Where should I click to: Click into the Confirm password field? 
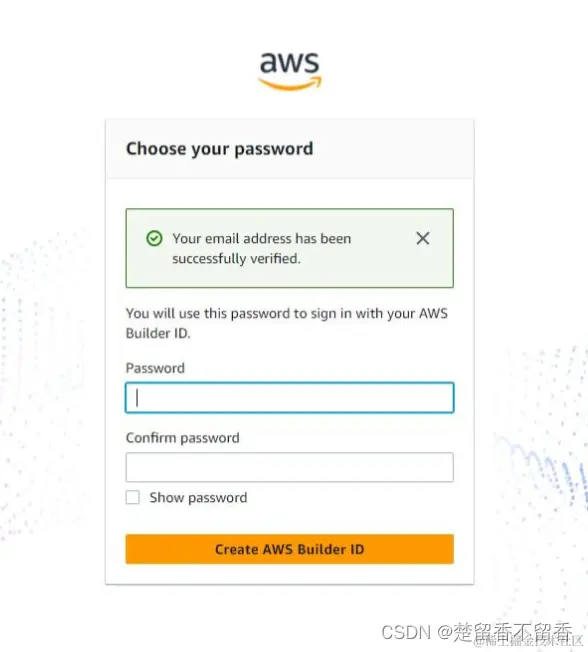coord(290,467)
